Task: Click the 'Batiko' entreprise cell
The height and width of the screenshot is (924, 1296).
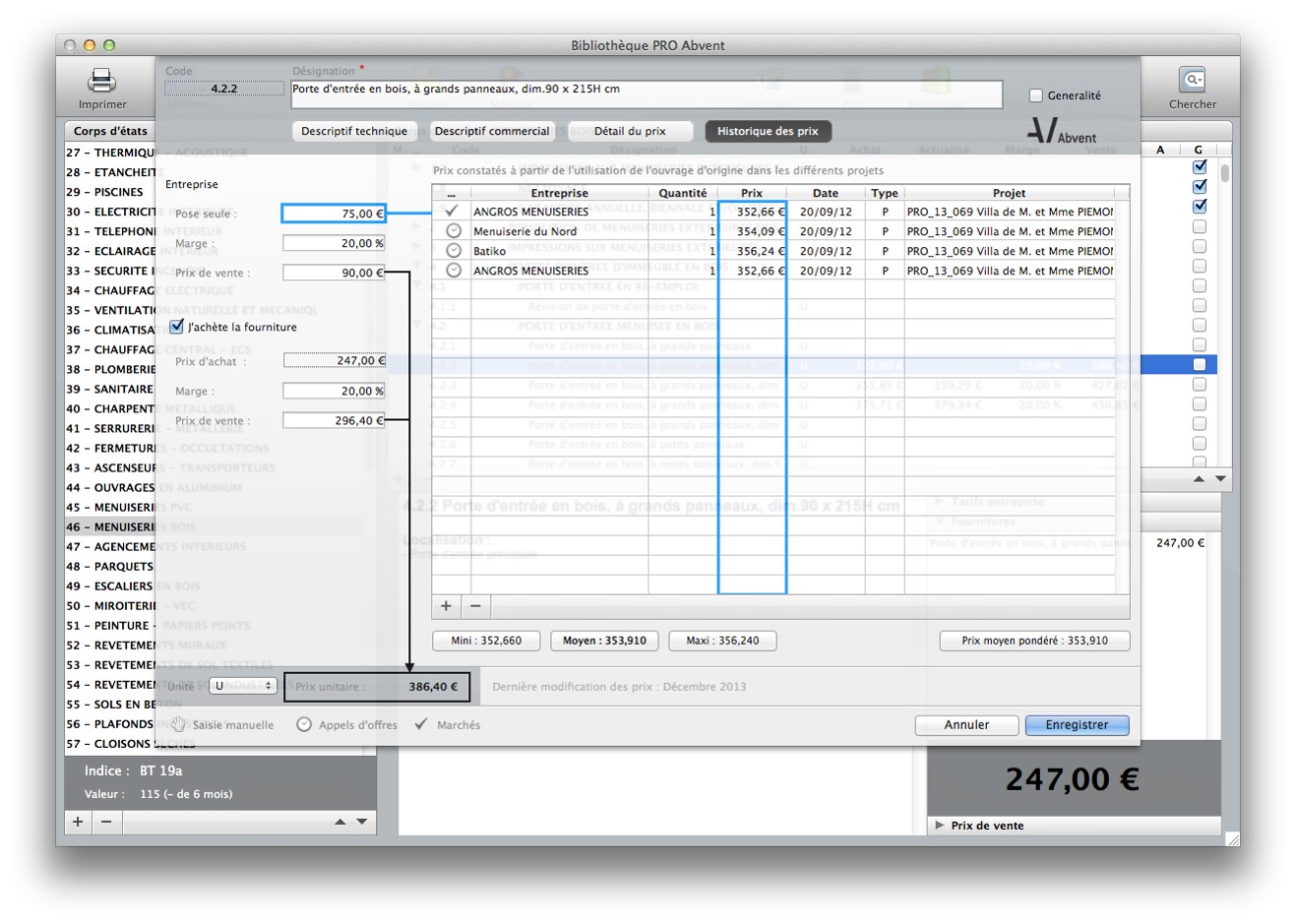Action: [559, 251]
